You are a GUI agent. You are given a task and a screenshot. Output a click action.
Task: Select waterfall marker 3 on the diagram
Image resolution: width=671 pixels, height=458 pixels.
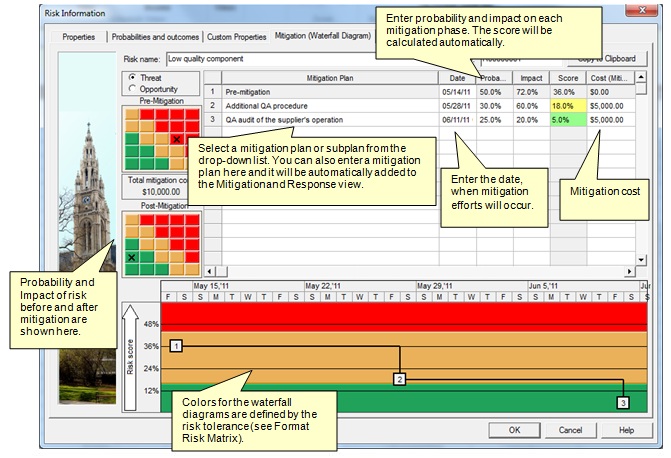coord(623,402)
